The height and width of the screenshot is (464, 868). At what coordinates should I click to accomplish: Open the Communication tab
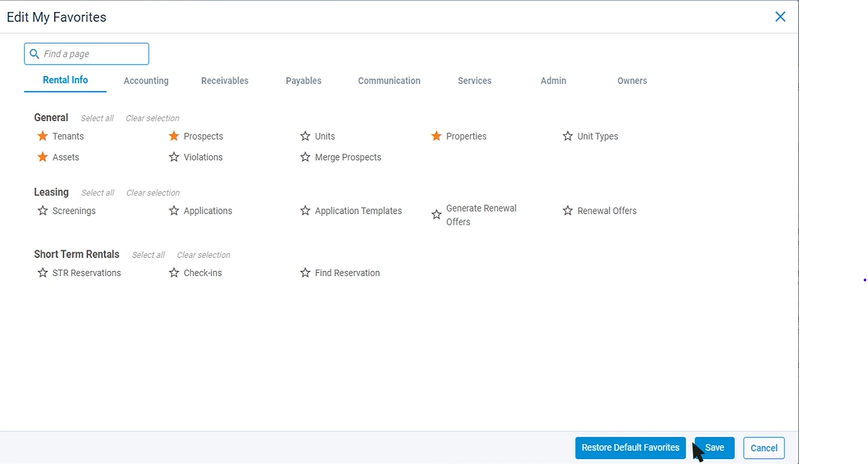coord(389,81)
